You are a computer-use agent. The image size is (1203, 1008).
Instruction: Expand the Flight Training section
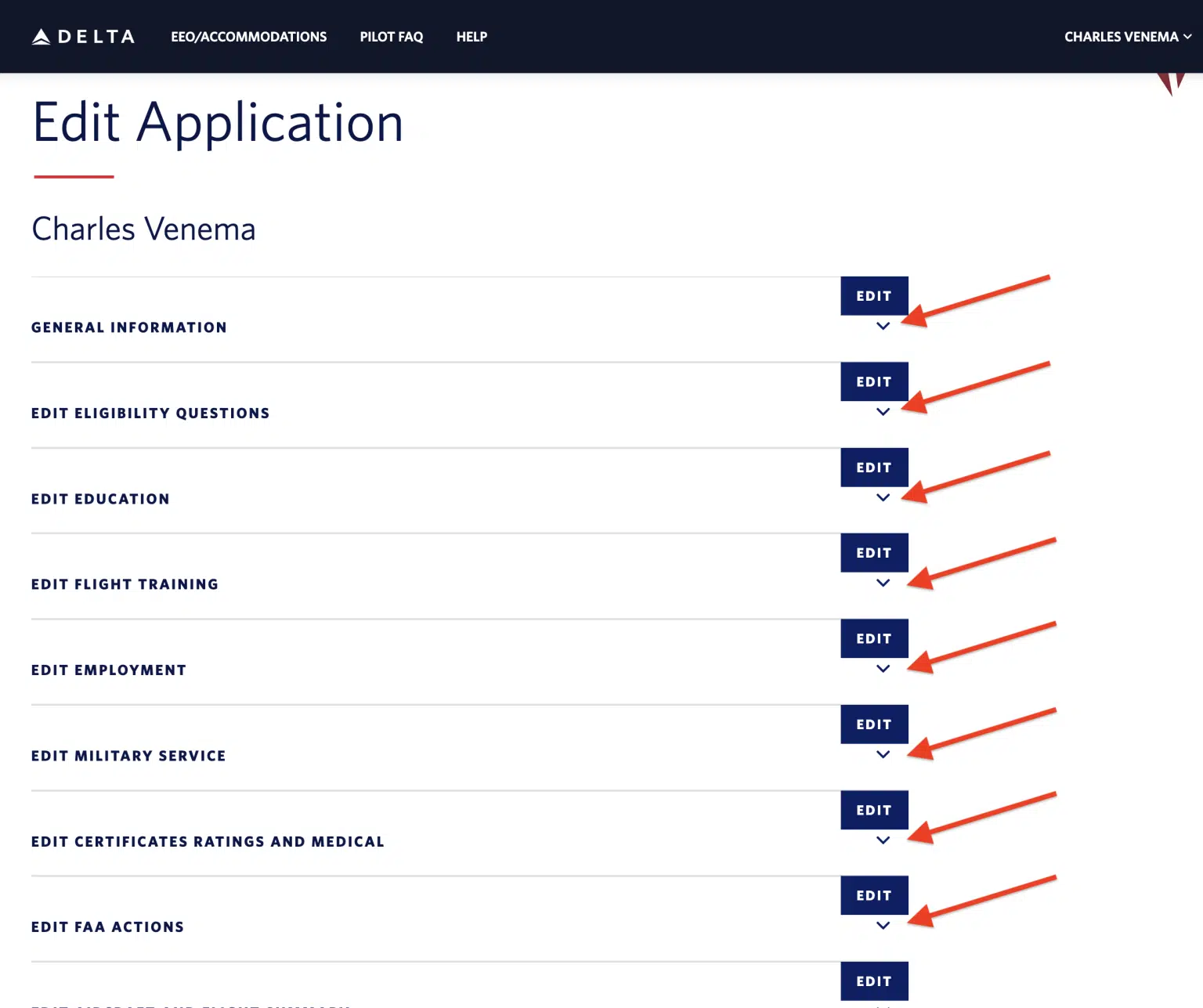pyautogui.click(x=883, y=583)
